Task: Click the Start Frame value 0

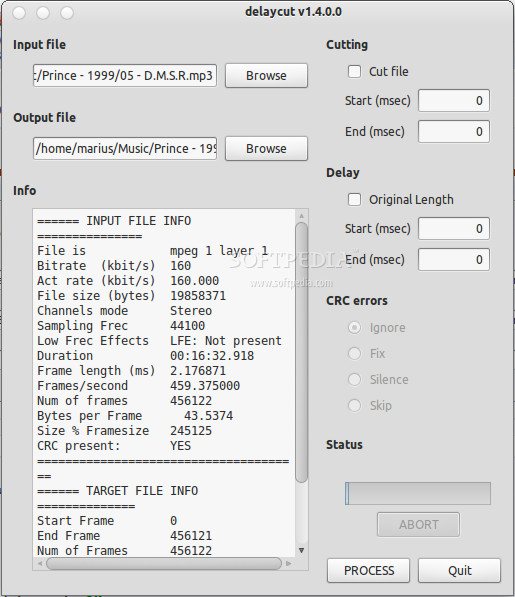Action: [x=174, y=520]
